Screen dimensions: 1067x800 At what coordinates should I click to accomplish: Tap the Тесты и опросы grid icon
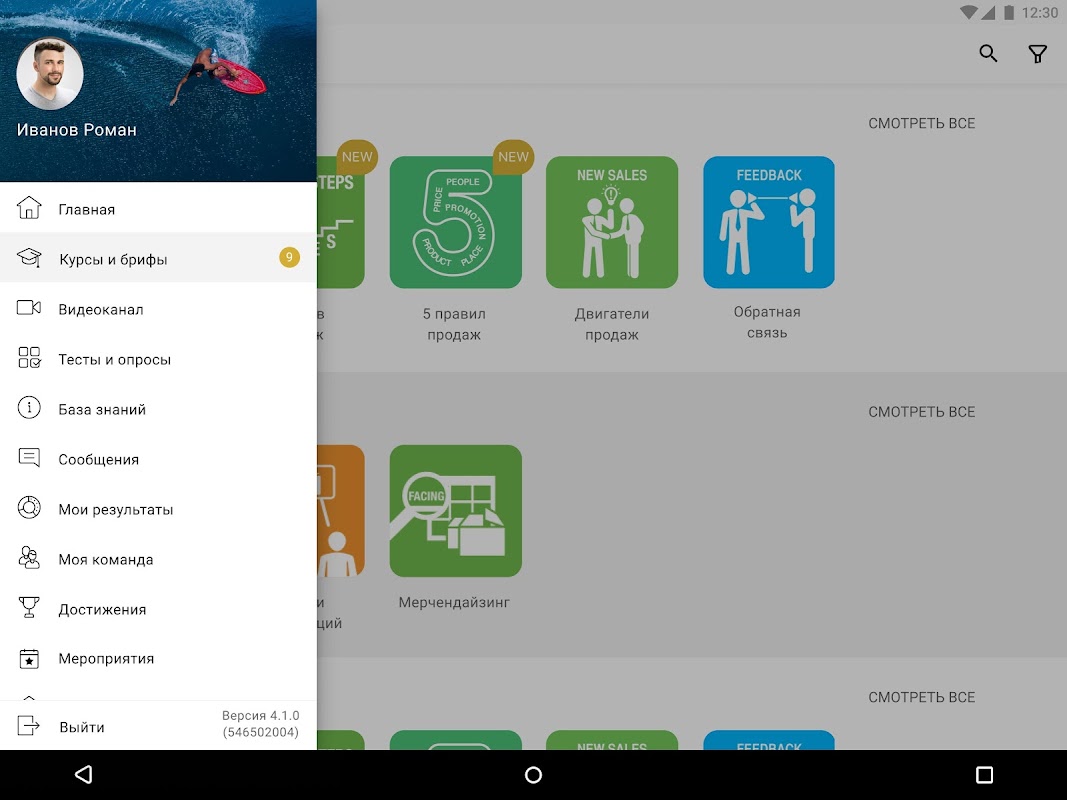point(29,358)
